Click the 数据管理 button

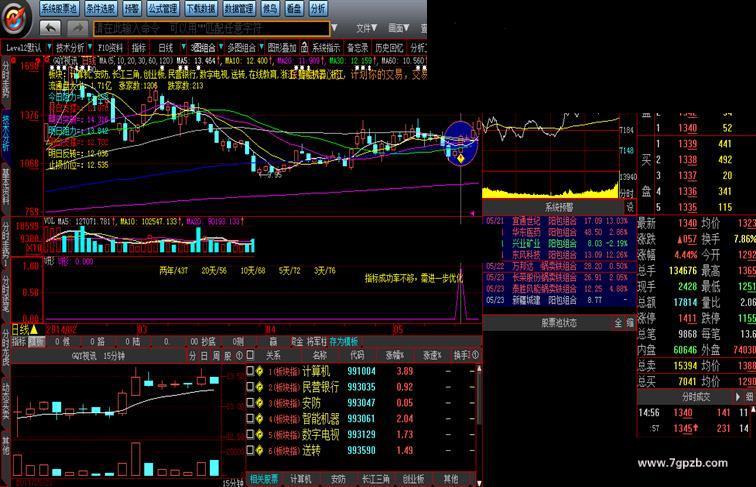pyautogui.click(x=239, y=8)
